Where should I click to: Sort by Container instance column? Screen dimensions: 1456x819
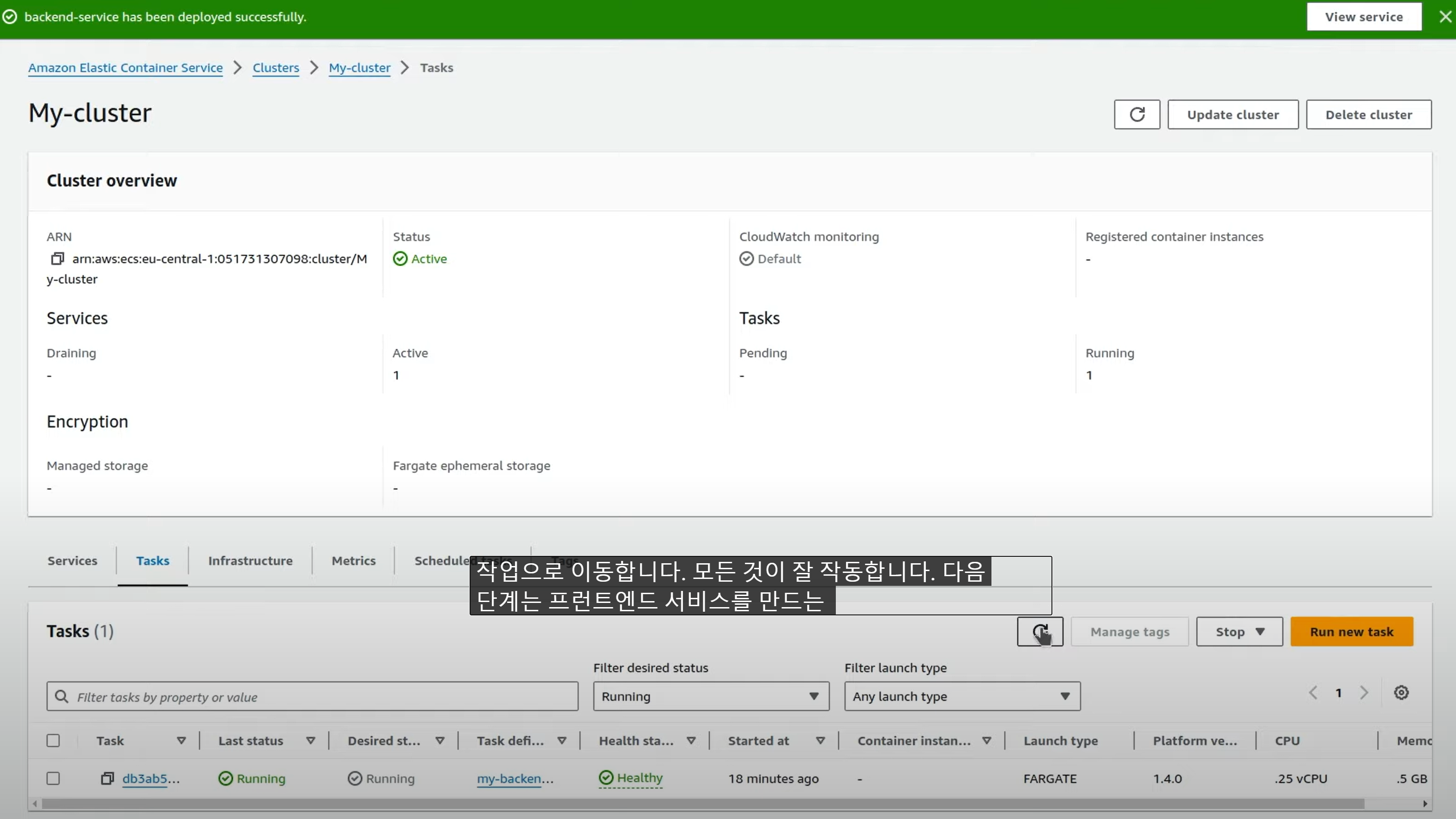(x=986, y=741)
